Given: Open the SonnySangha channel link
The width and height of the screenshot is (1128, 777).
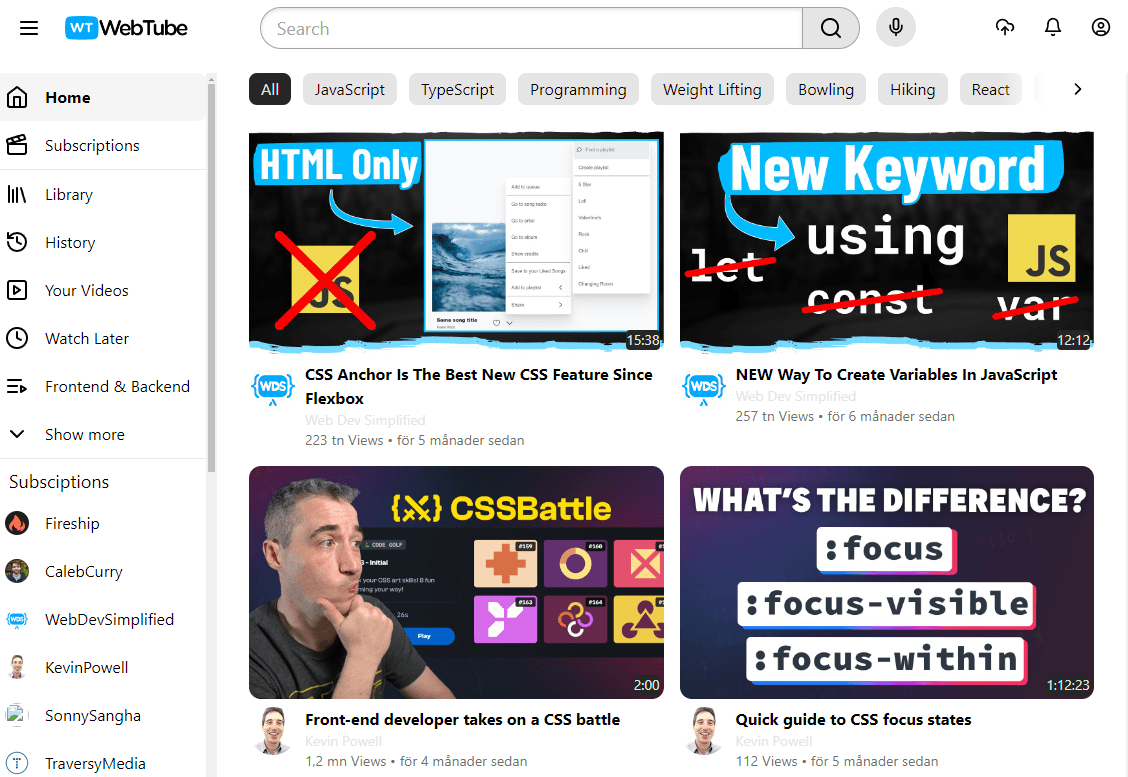Looking at the screenshot, I should (104, 715).
